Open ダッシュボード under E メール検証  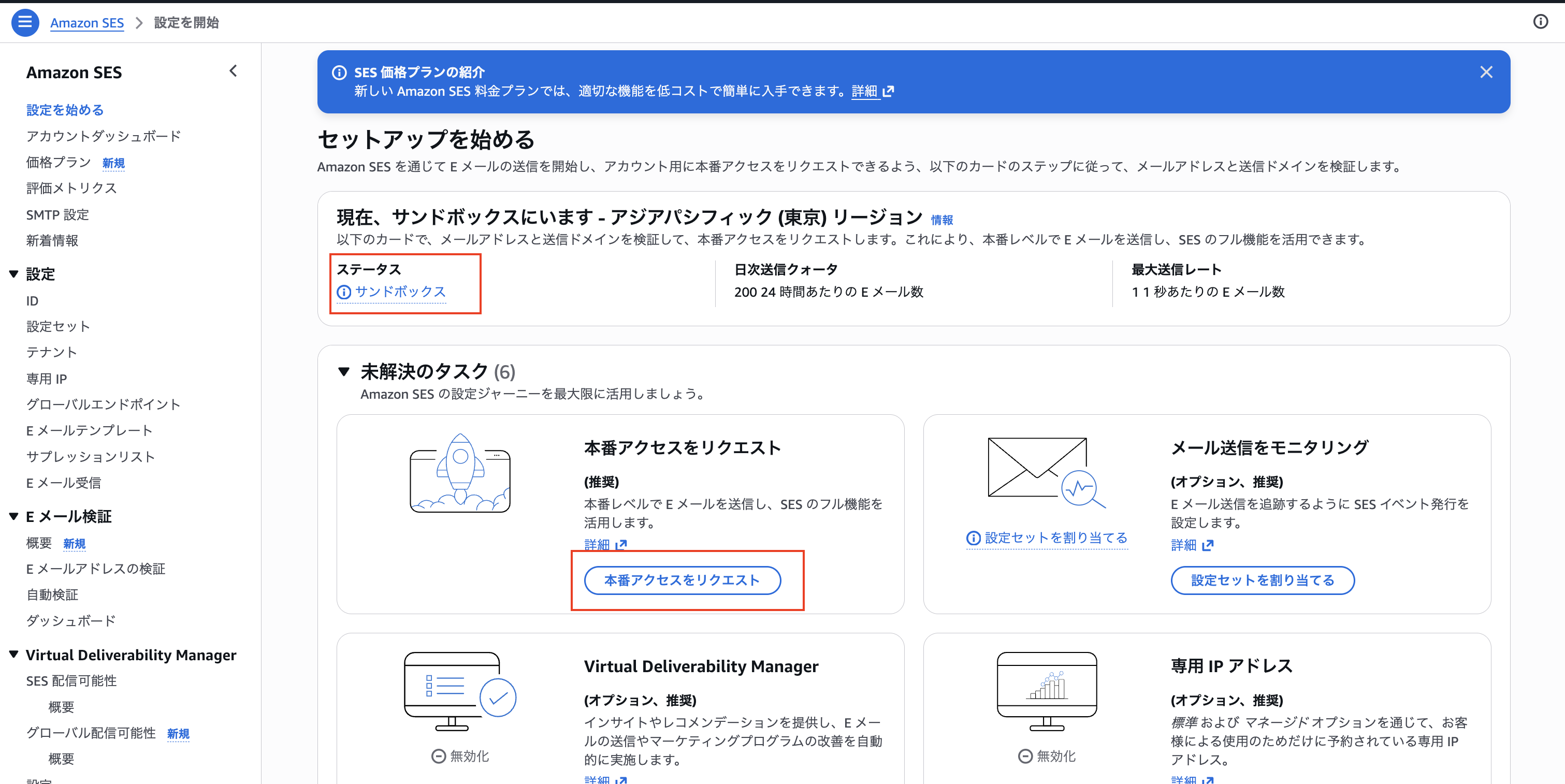[x=71, y=621]
